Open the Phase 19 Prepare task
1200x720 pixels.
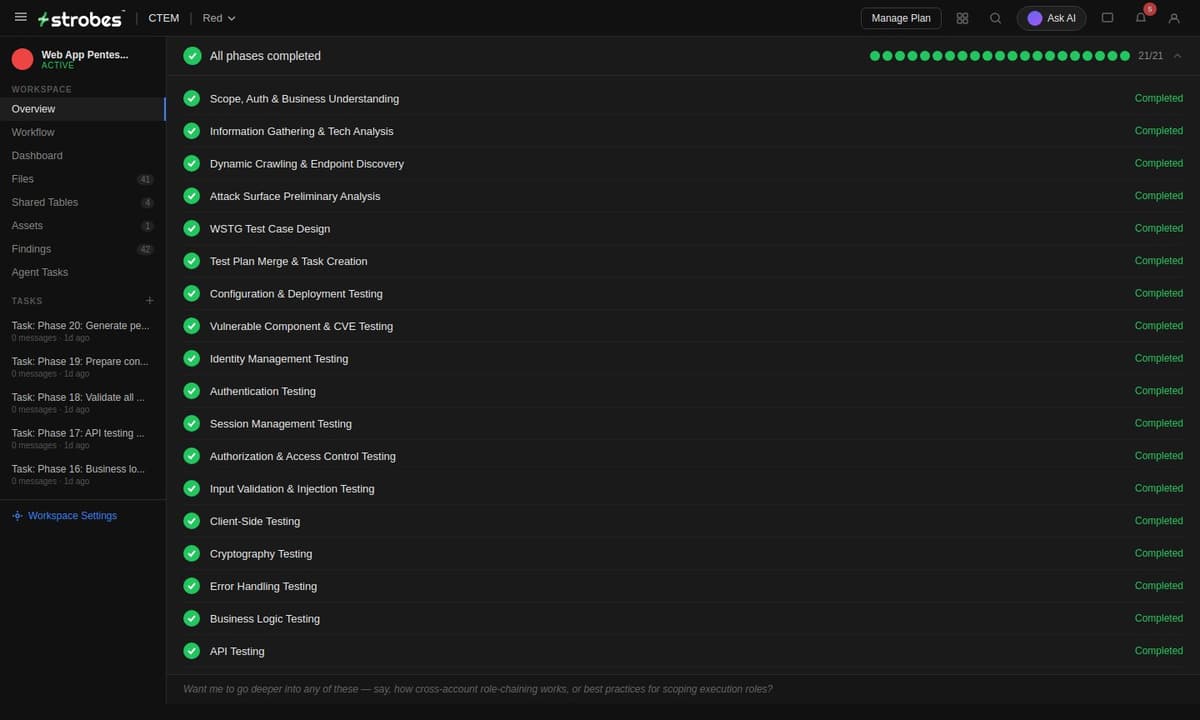[x=83, y=366]
